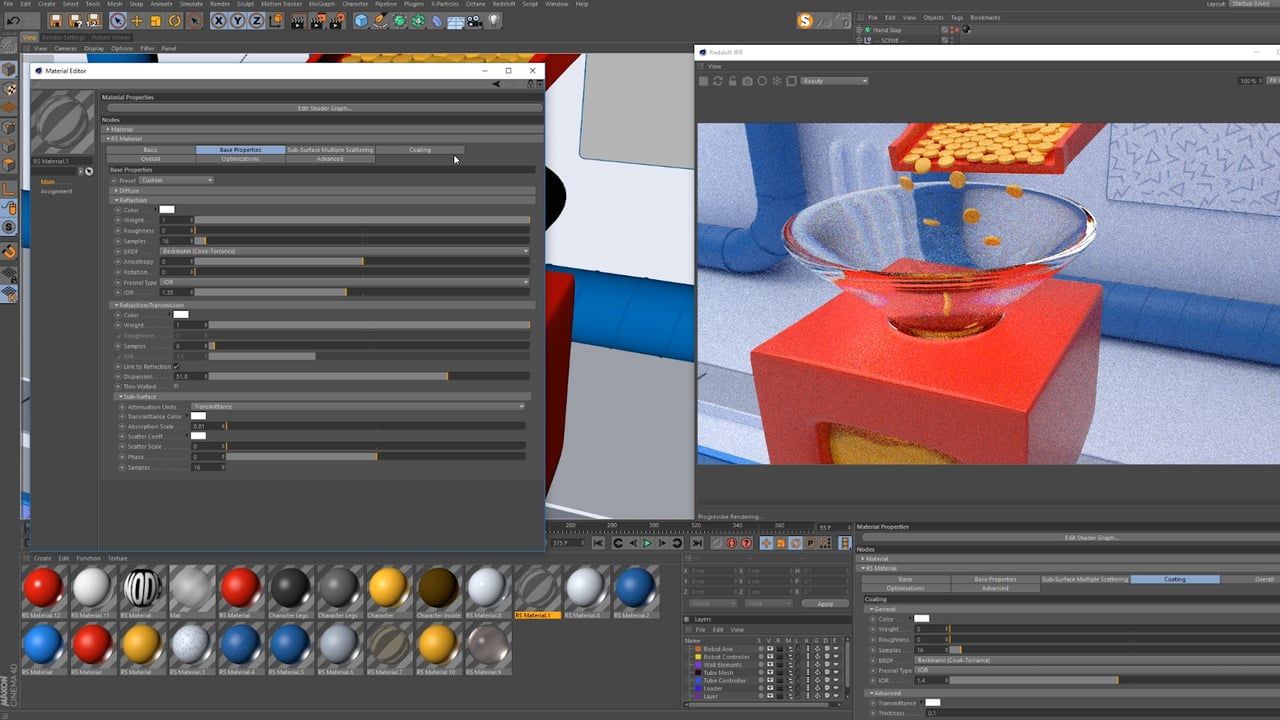1280x720 pixels.
Task: Click Refresh in Redshift IPR toolbar
Action: coord(718,81)
